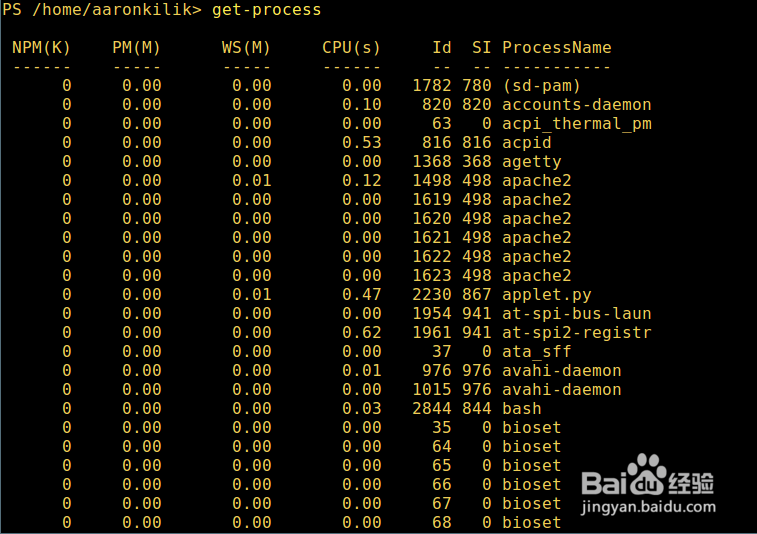Click Id 1619 of apache2
This screenshot has height=534, width=757.
point(432,199)
